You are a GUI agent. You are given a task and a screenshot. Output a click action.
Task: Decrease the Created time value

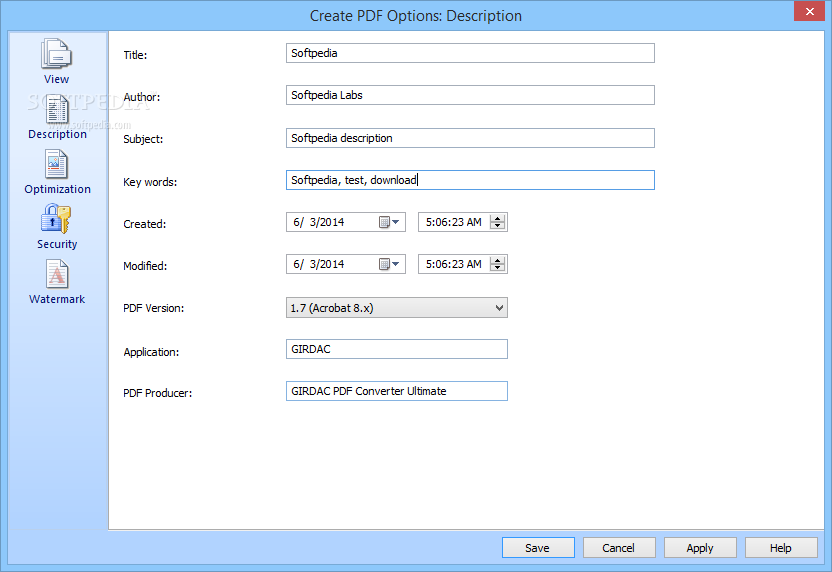point(497,226)
